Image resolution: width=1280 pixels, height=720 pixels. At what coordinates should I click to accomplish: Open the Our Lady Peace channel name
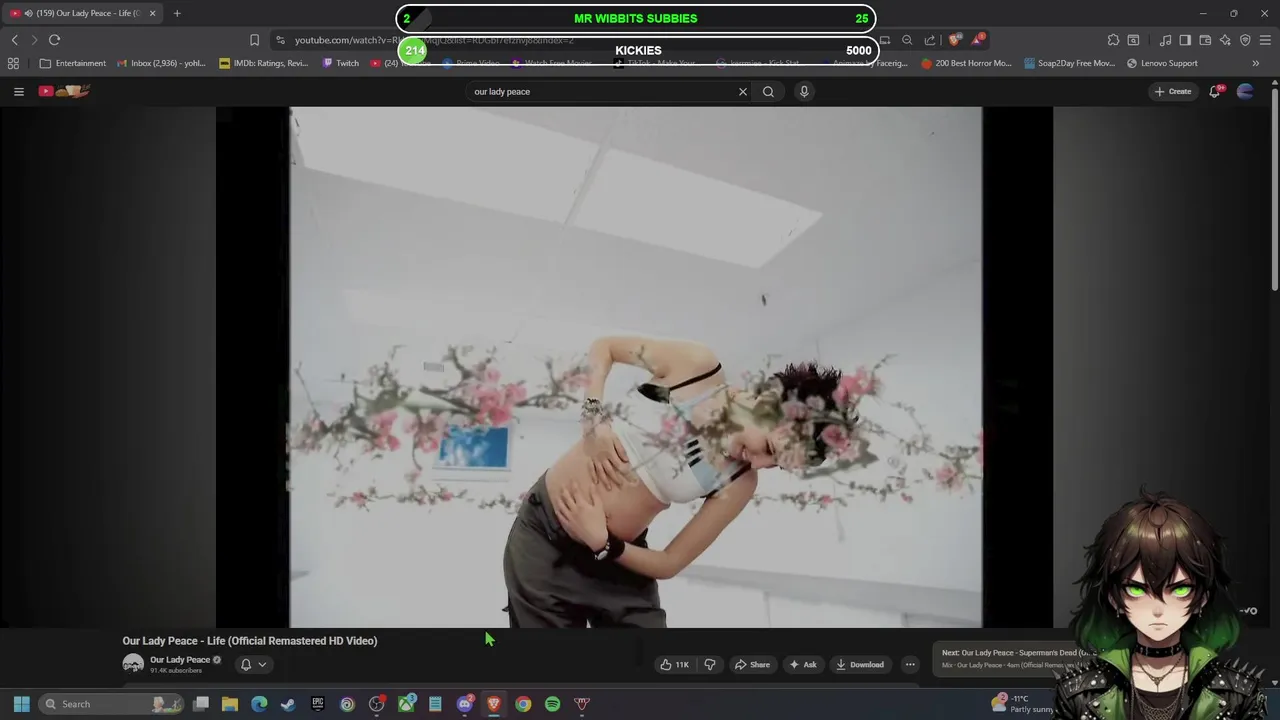coord(180,660)
